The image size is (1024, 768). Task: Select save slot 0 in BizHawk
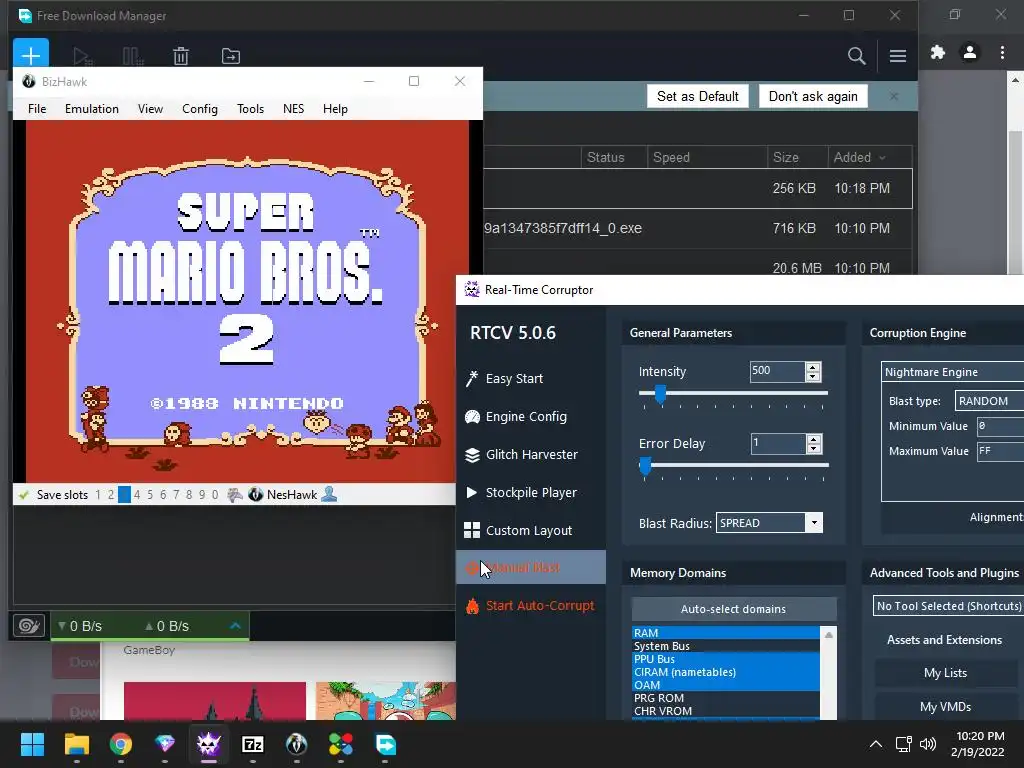coord(215,495)
